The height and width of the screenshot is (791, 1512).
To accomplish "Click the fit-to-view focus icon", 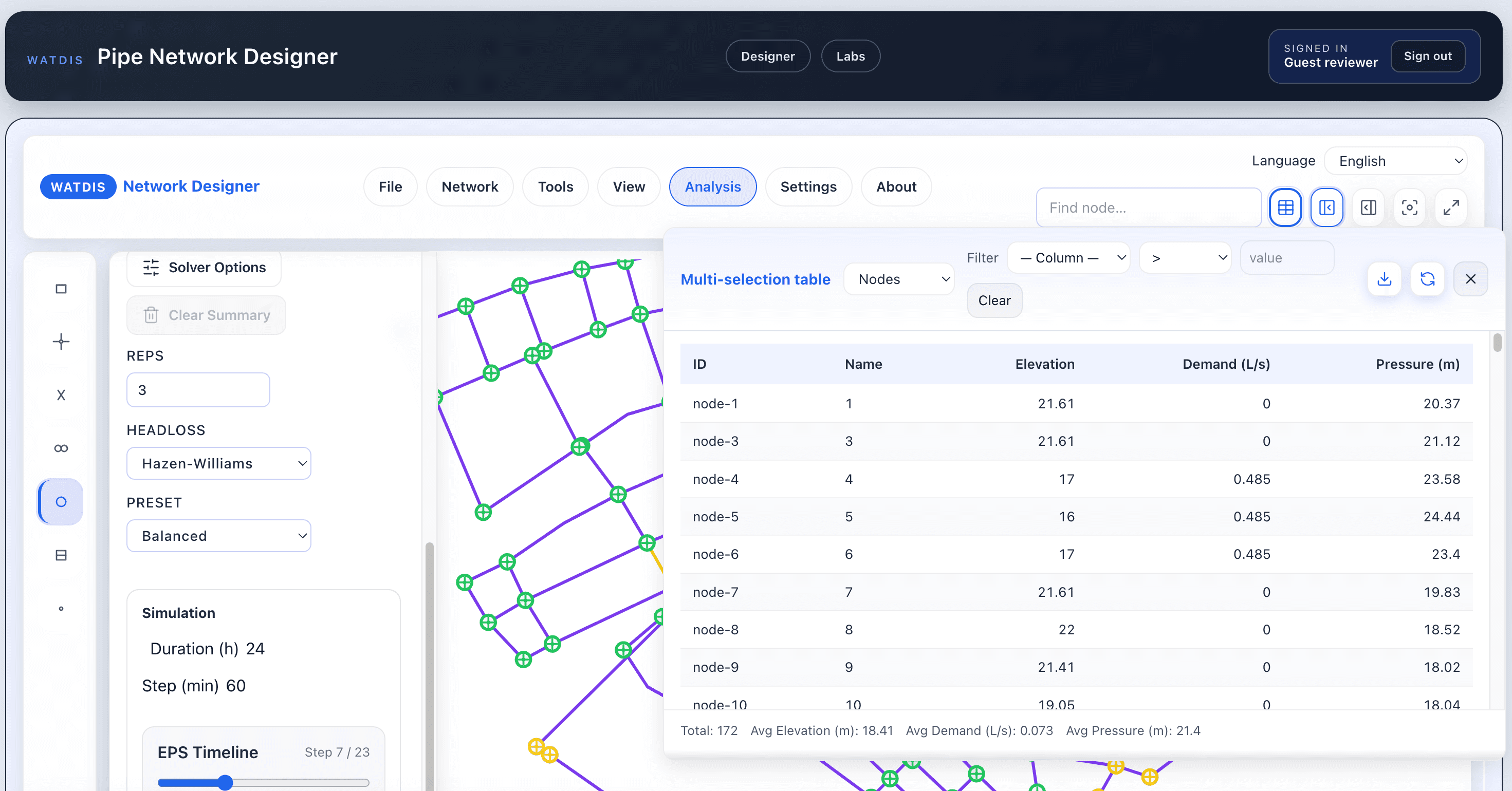I will pyautogui.click(x=1409, y=207).
